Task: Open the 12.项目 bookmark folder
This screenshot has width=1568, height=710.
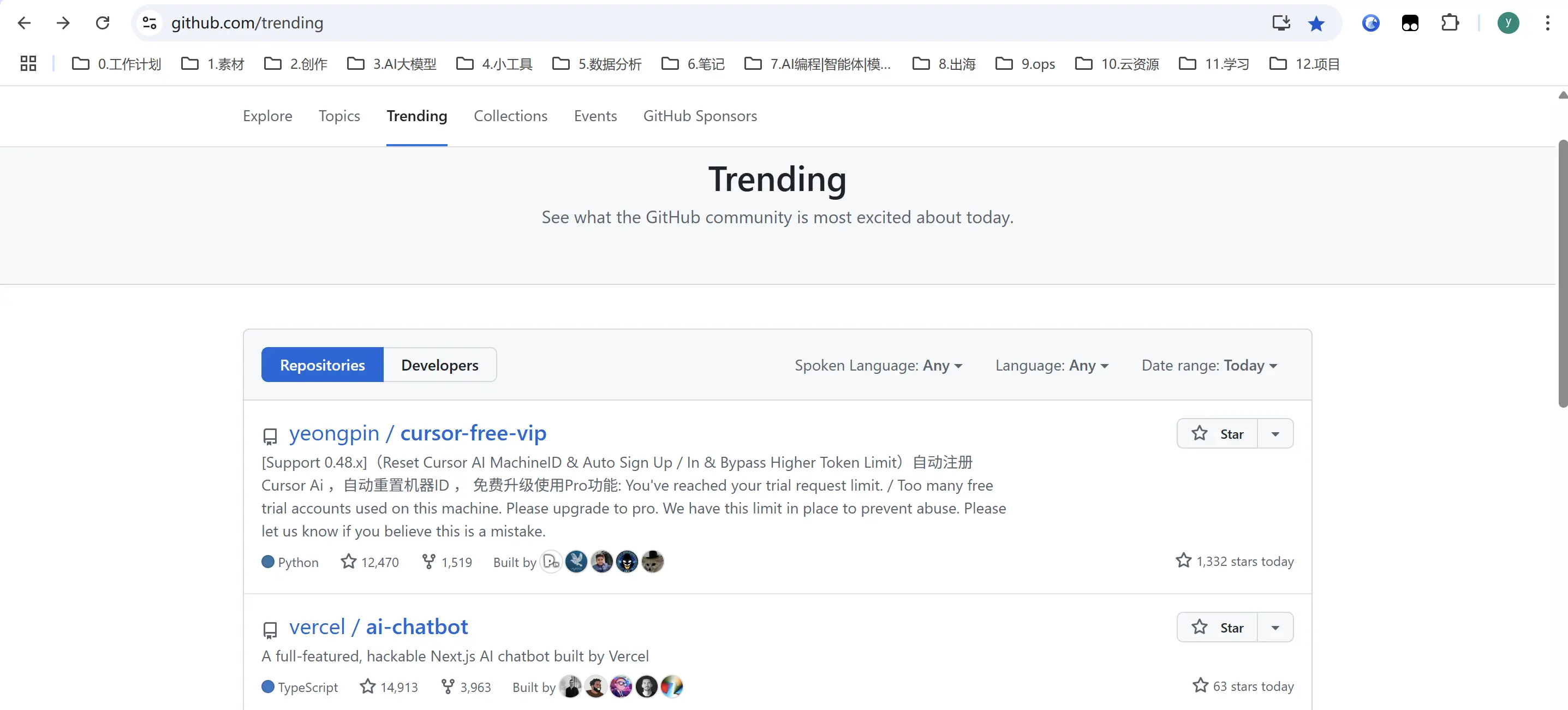Action: tap(1304, 63)
